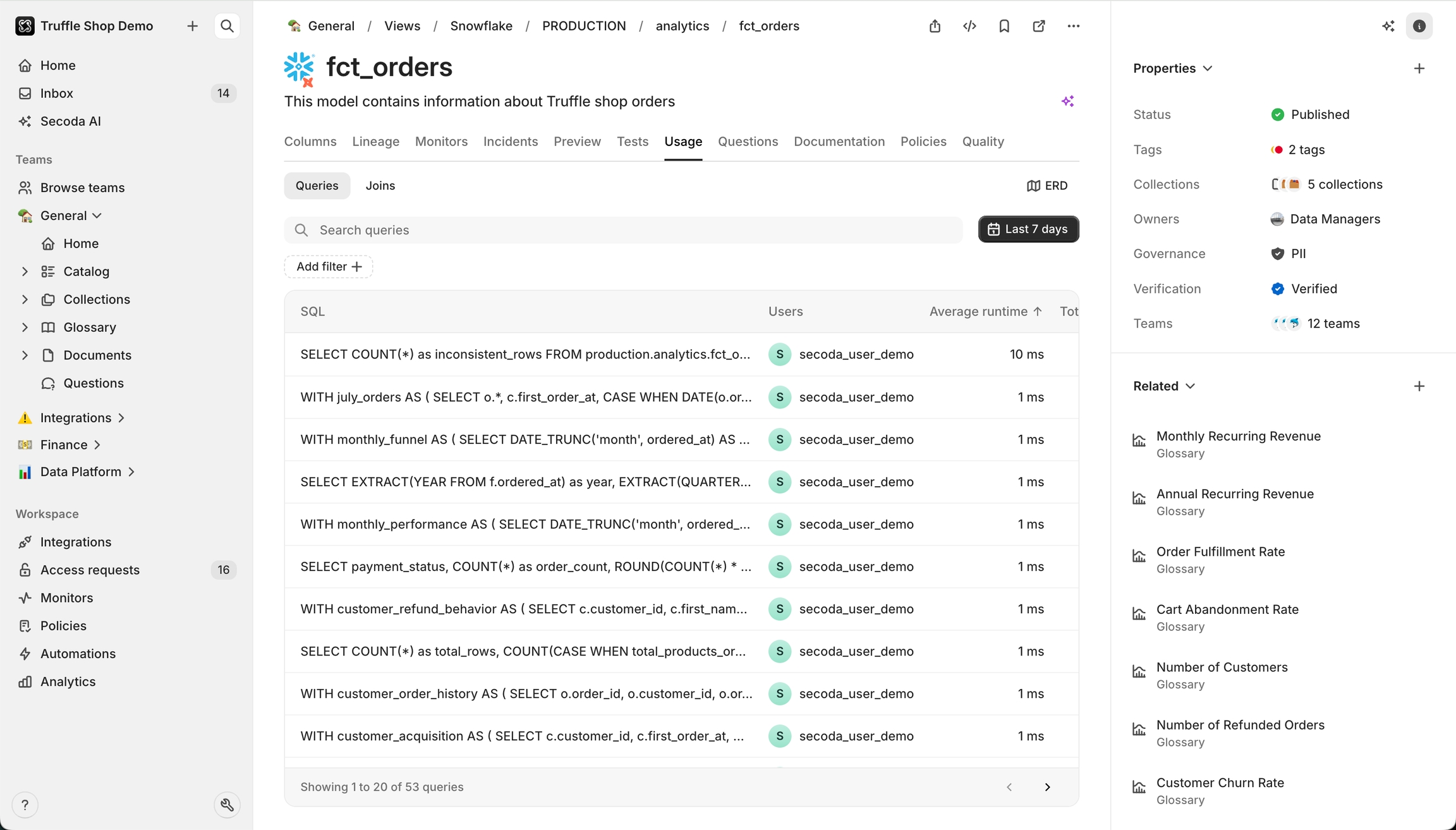
Task: Open the three-dot more options menu
Action: pyautogui.click(x=1073, y=26)
